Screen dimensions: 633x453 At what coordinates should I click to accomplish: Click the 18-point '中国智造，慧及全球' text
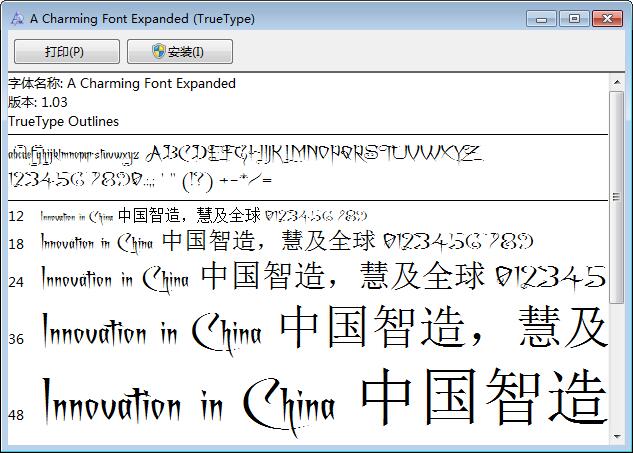pos(268,241)
